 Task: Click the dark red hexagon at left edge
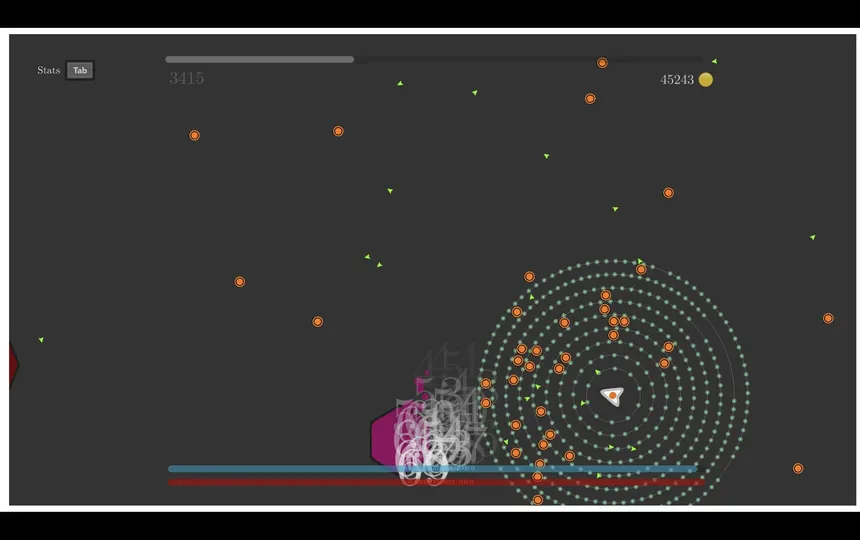coord(13,364)
